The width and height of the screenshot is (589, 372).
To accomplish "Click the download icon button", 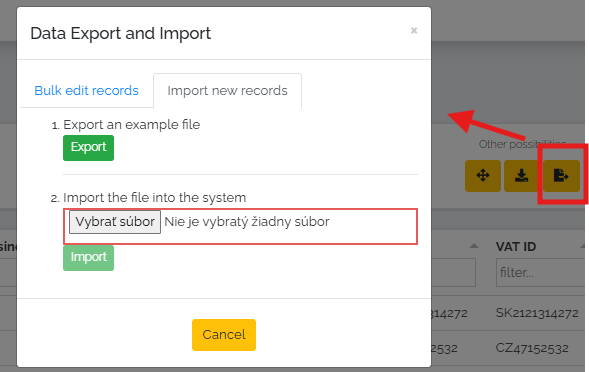I will [521, 176].
